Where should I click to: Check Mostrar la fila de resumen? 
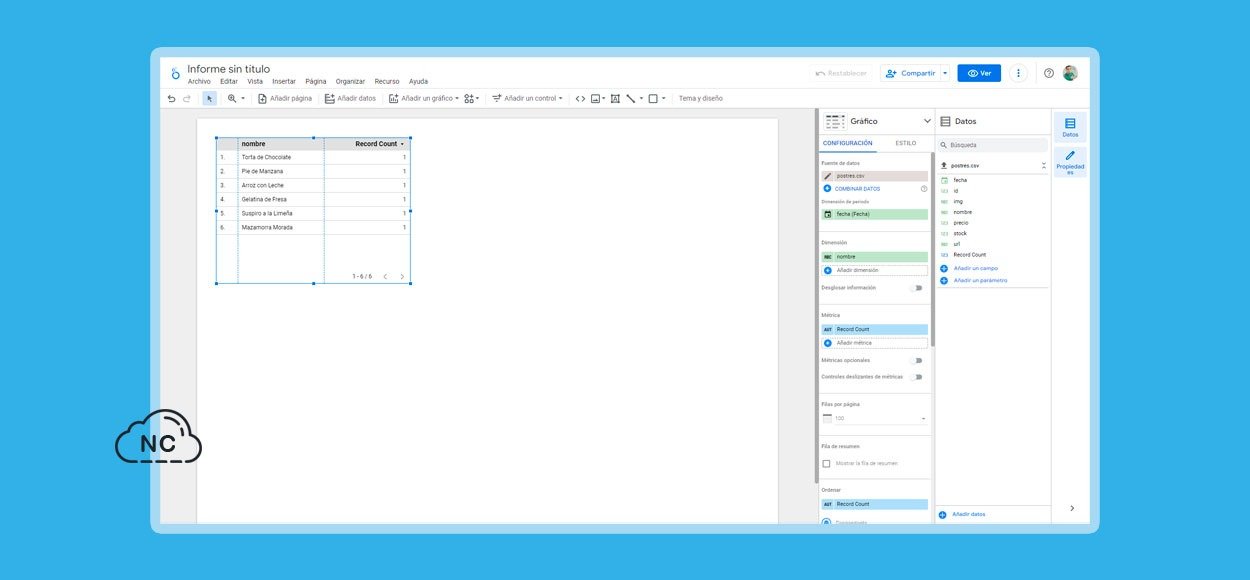pyautogui.click(x=826, y=463)
